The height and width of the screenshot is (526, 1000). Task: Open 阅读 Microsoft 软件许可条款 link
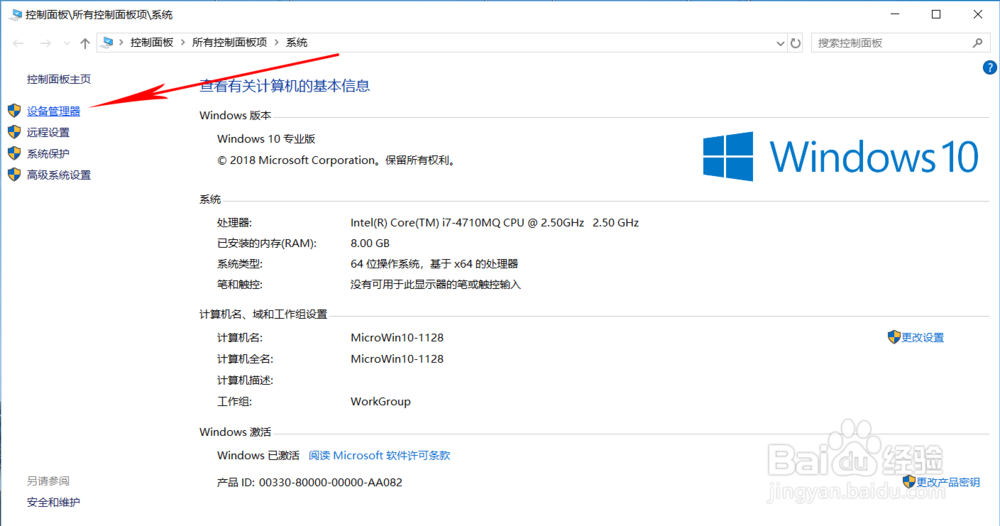tap(379, 455)
